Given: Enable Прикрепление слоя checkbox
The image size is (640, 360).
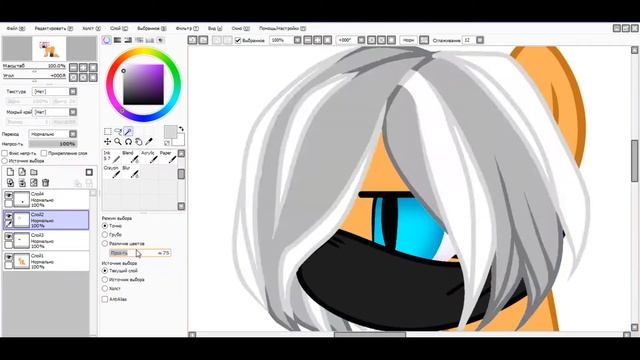Looking at the screenshot, I should pyautogui.click(x=44, y=153).
